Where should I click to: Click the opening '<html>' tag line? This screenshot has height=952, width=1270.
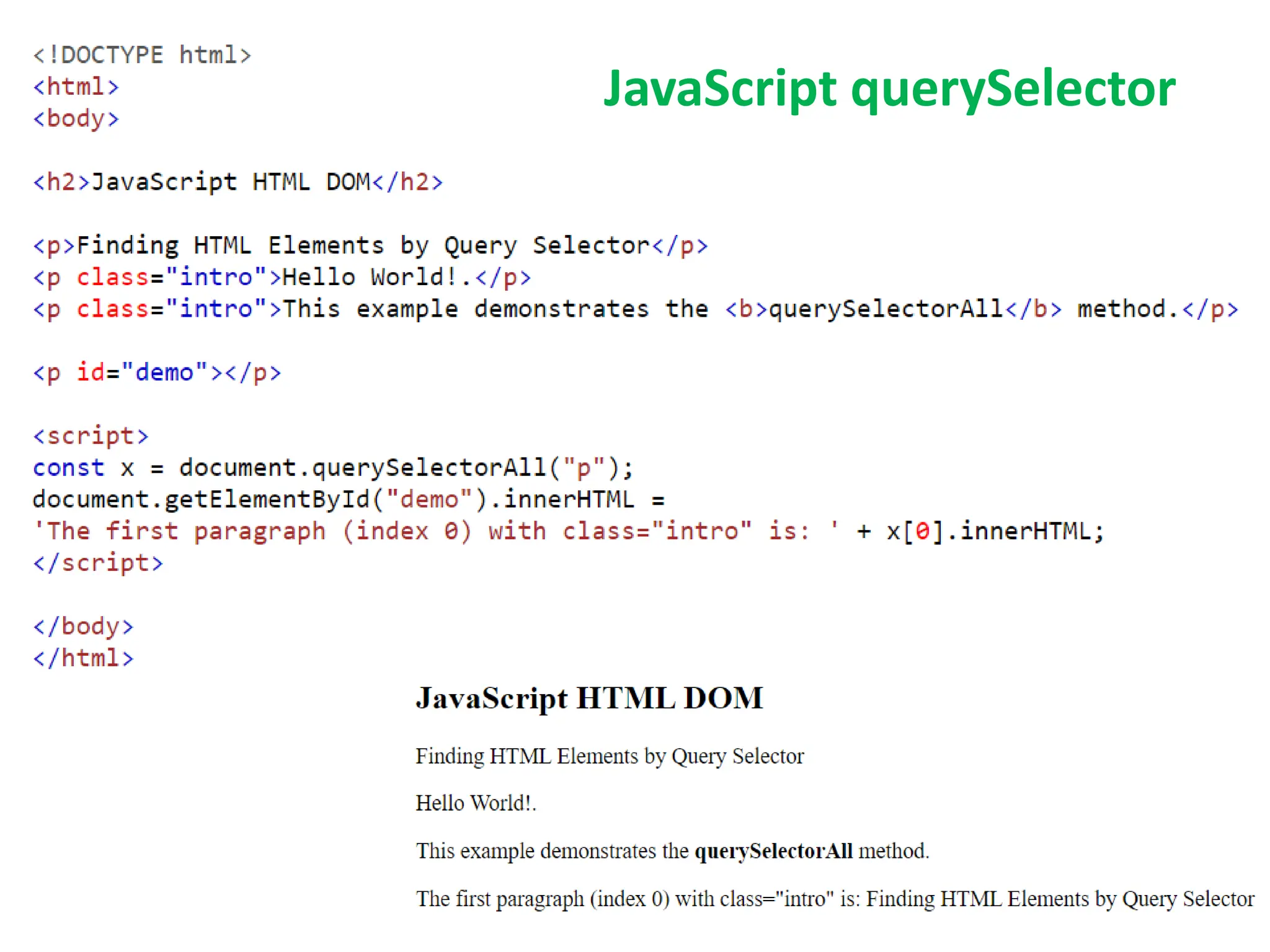pyautogui.click(x=76, y=87)
